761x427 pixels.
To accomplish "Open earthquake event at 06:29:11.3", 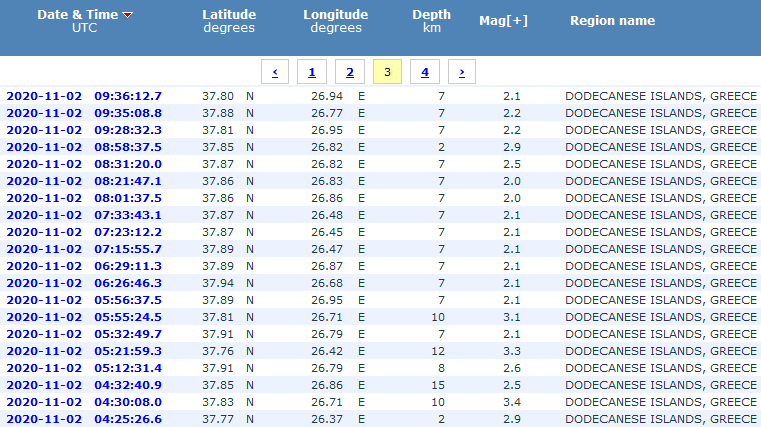I will [x=84, y=266].
